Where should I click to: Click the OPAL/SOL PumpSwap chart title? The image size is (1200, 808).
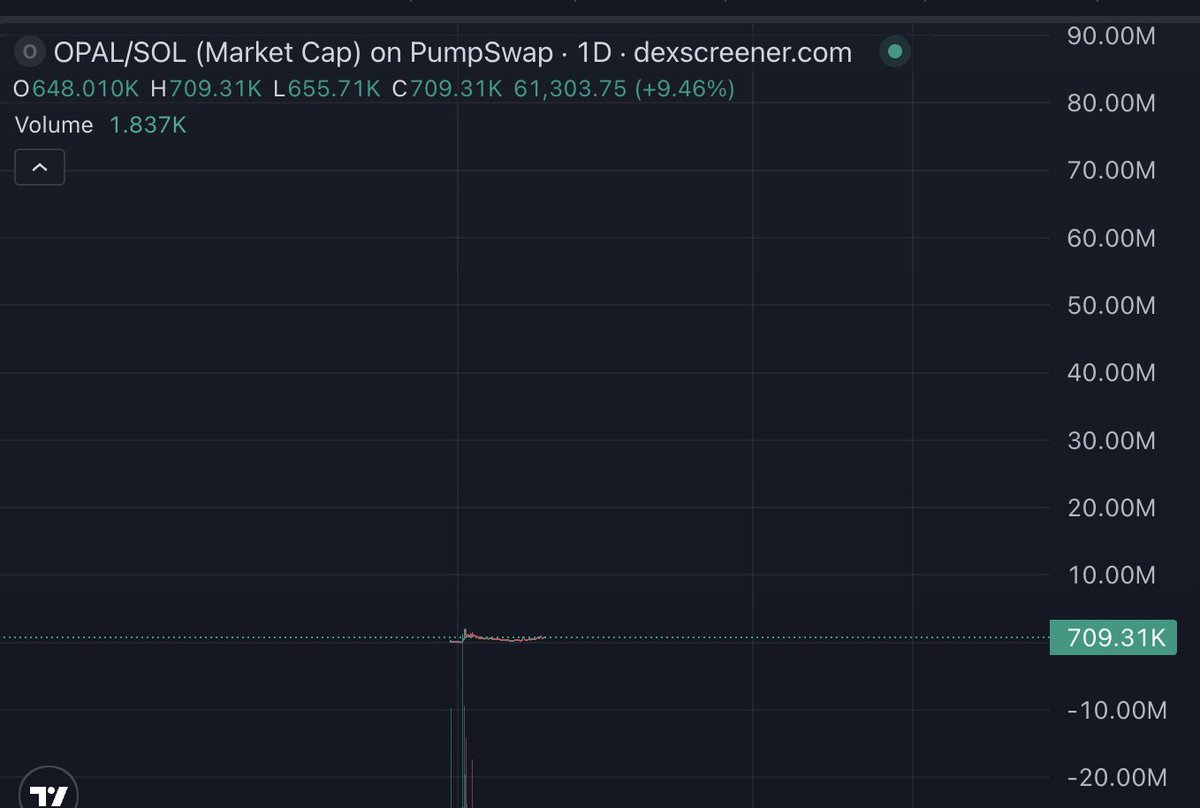tap(451, 52)
